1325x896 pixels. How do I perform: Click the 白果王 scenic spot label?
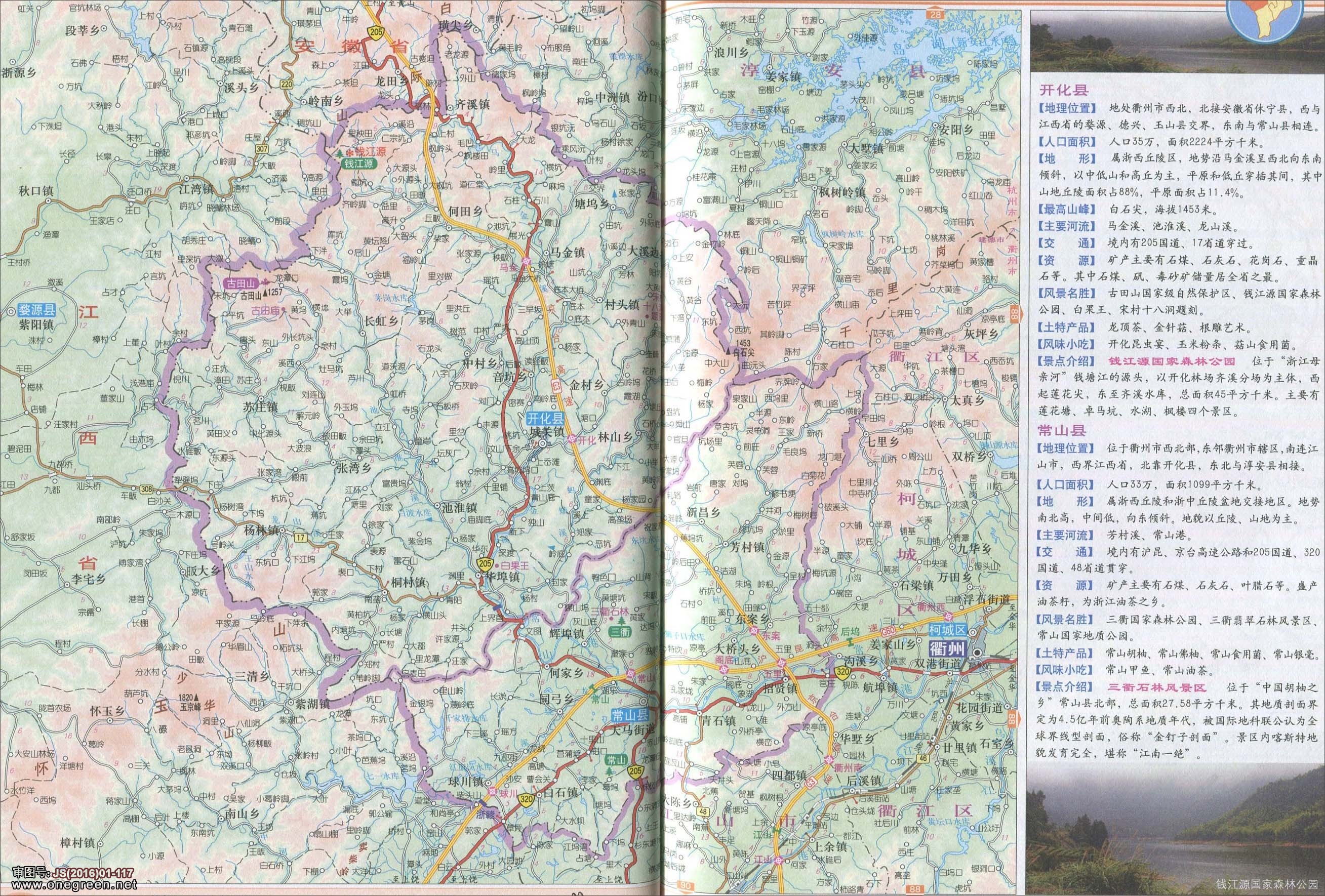click(515, 565)
